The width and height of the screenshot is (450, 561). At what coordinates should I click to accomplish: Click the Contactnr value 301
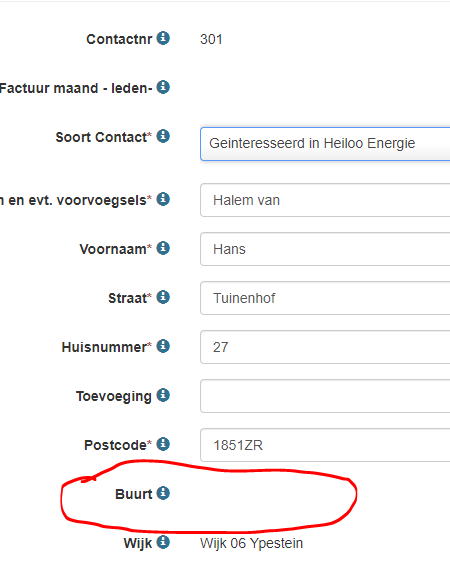coord(211,39)
